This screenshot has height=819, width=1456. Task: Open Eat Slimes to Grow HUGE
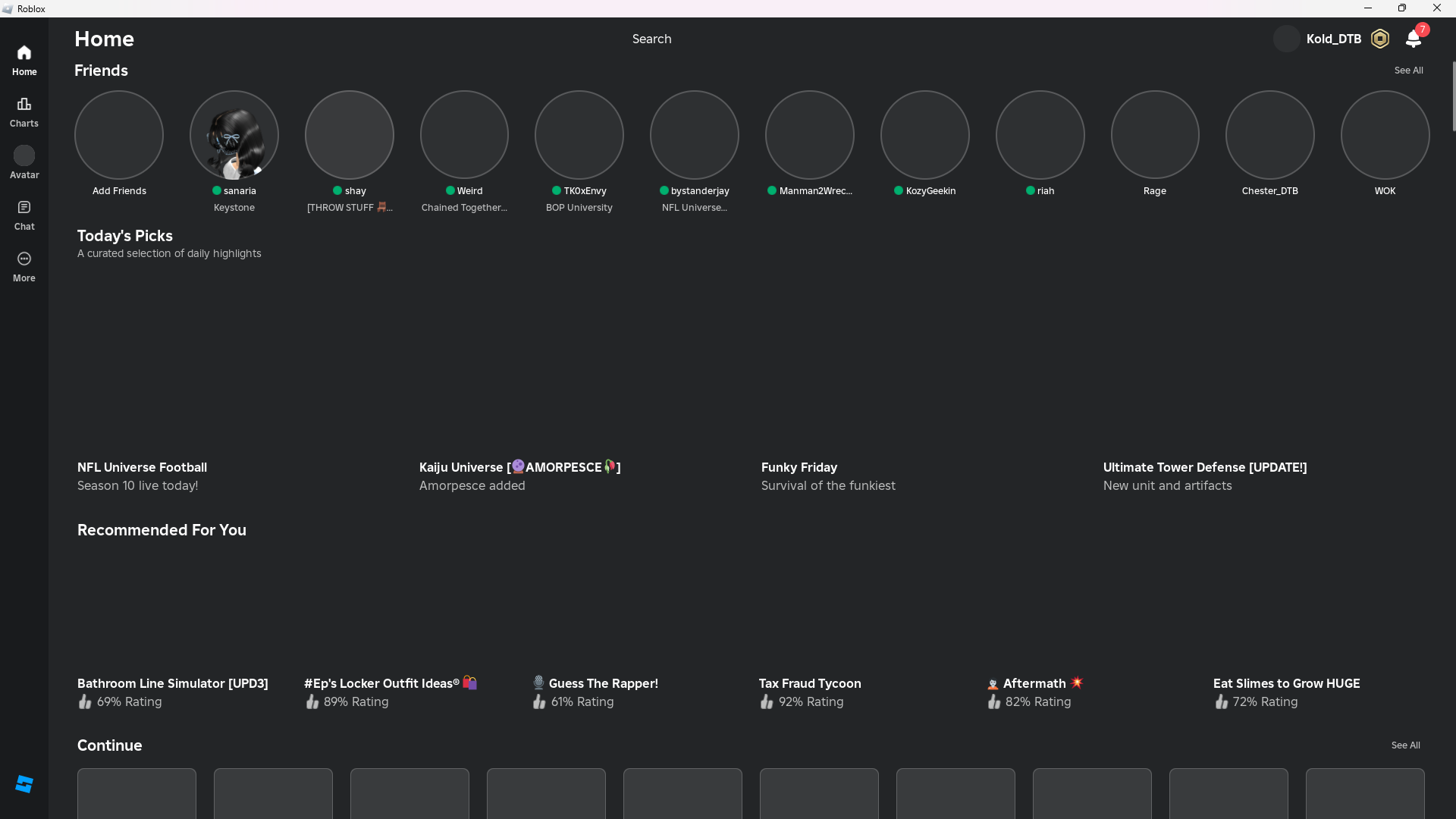1286,683
